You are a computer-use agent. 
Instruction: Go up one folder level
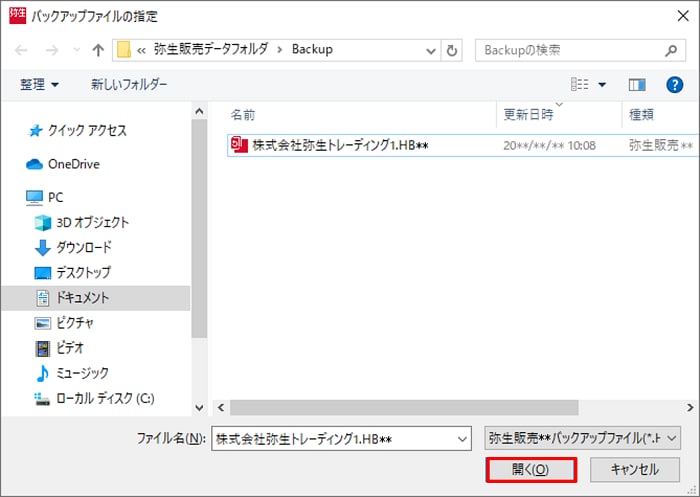tap(98, 50)
